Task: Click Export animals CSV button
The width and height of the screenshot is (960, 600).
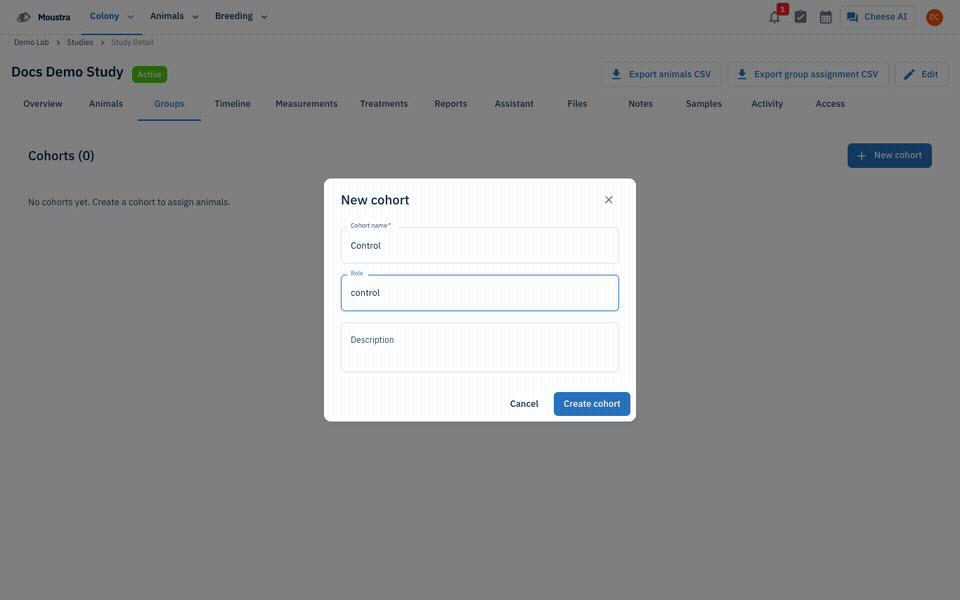Action: (661, 74)
